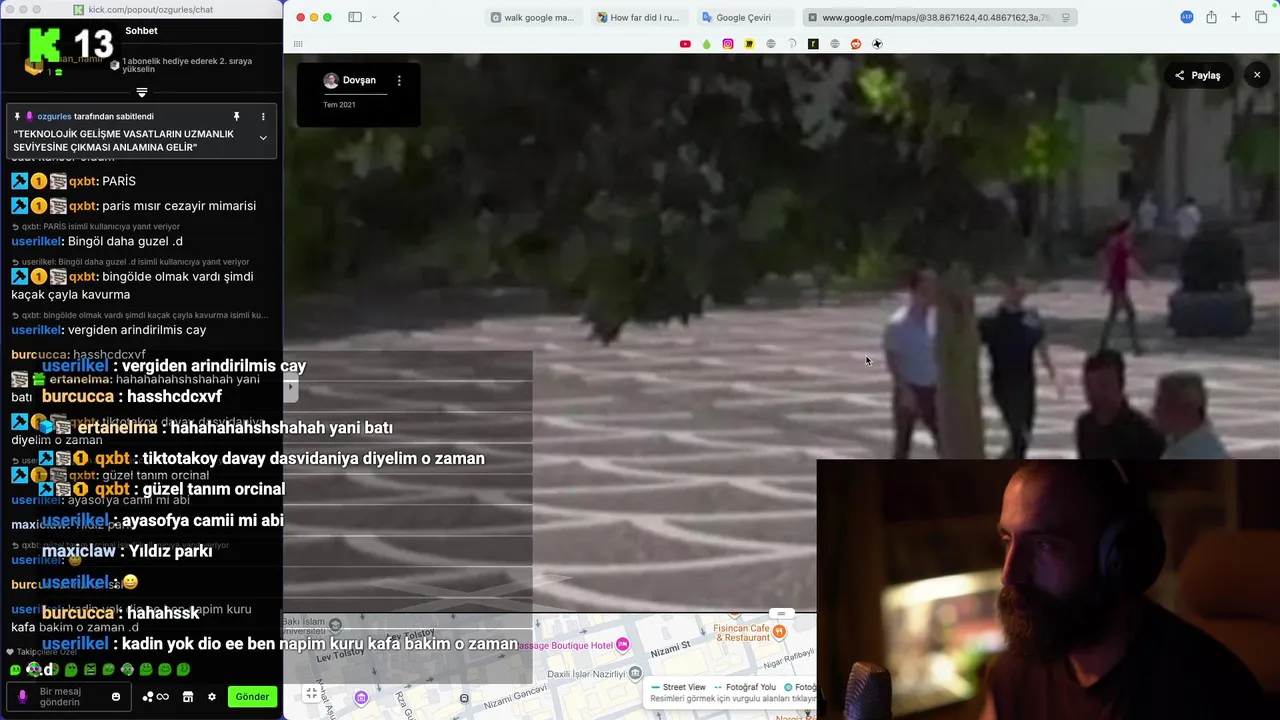The image size is (1280, 720).
Task: Open emoji picker in chat input
Action: tap(116, 697)
